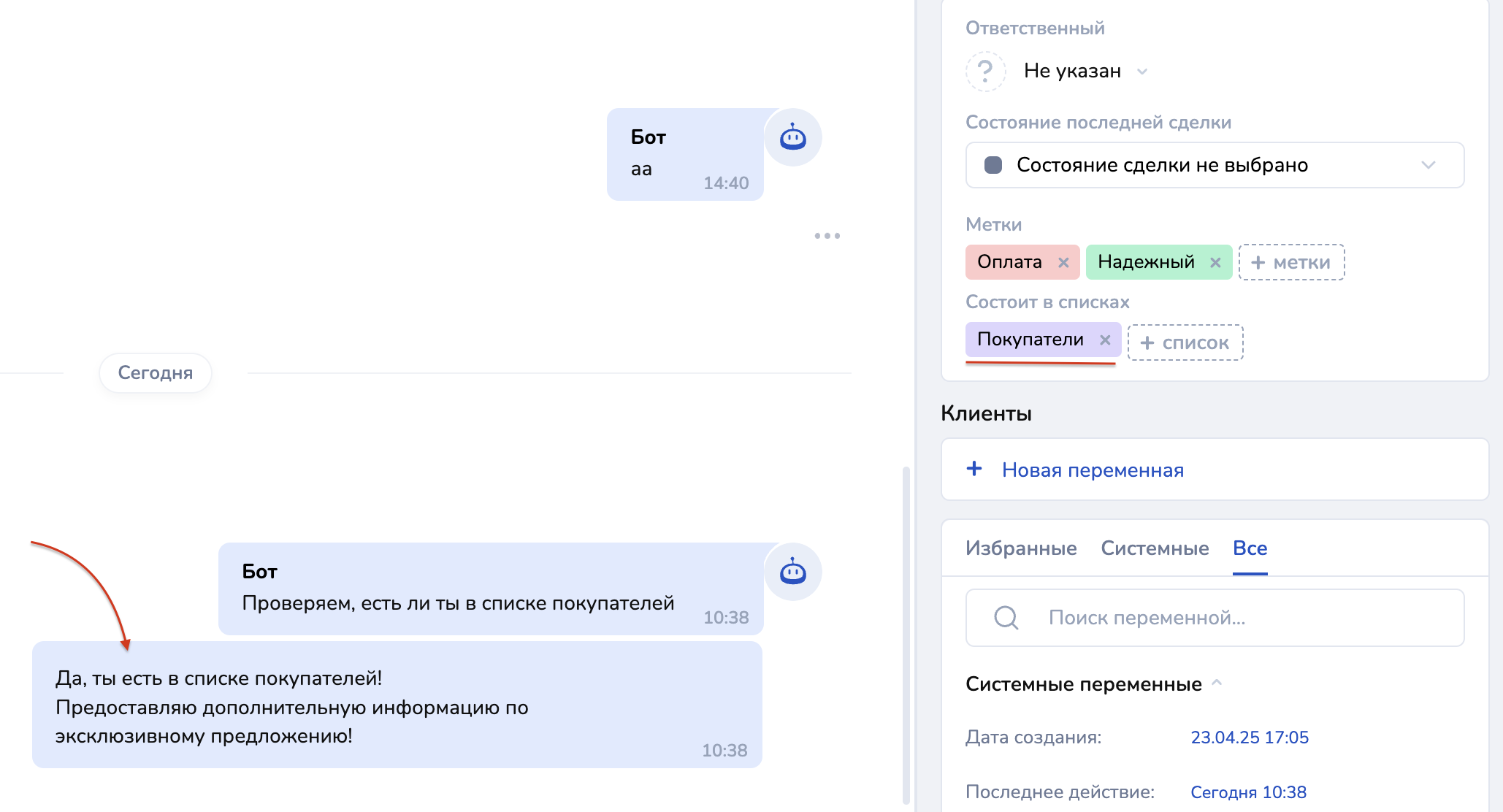1503x812 pixels.
Task: Click the question mark responsible avatar
Action: pyautogui.click(x=985, y=72)
